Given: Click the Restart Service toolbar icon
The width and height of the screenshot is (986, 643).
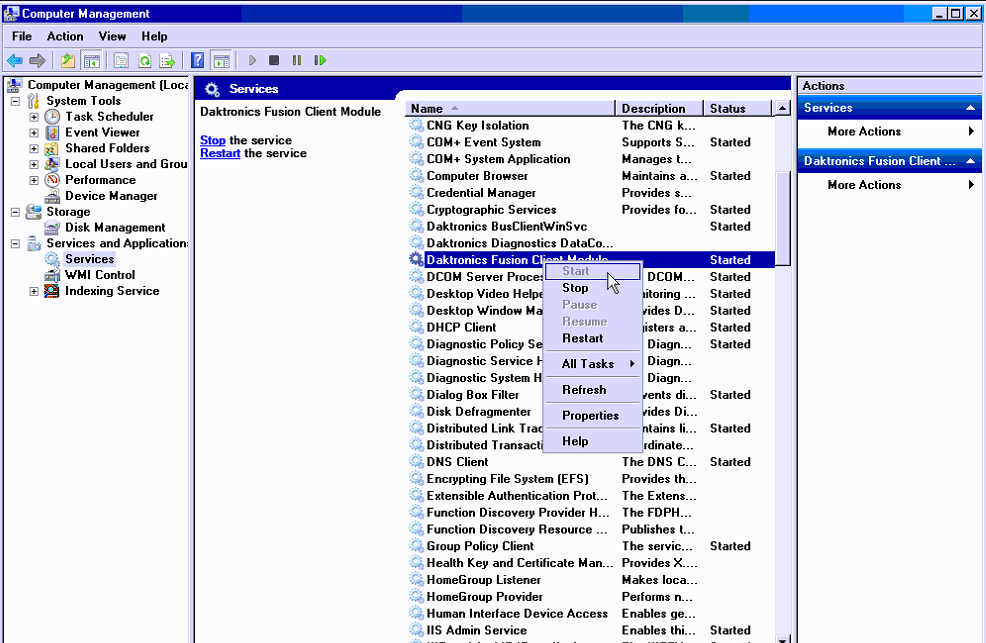Looking at the screenshot, I should pyautogui.click(x=320, y=61).
